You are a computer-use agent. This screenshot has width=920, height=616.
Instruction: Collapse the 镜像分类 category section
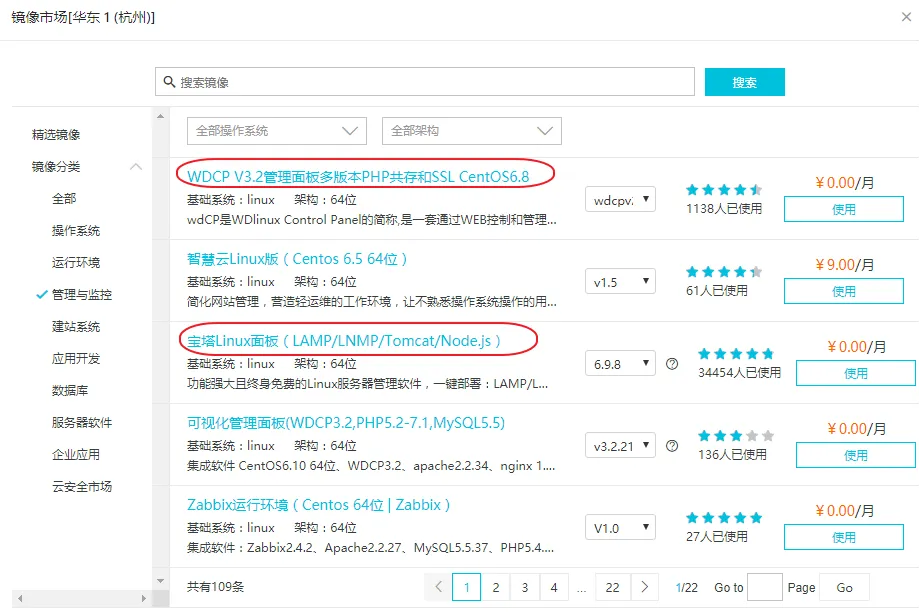(x=136, y=167)
